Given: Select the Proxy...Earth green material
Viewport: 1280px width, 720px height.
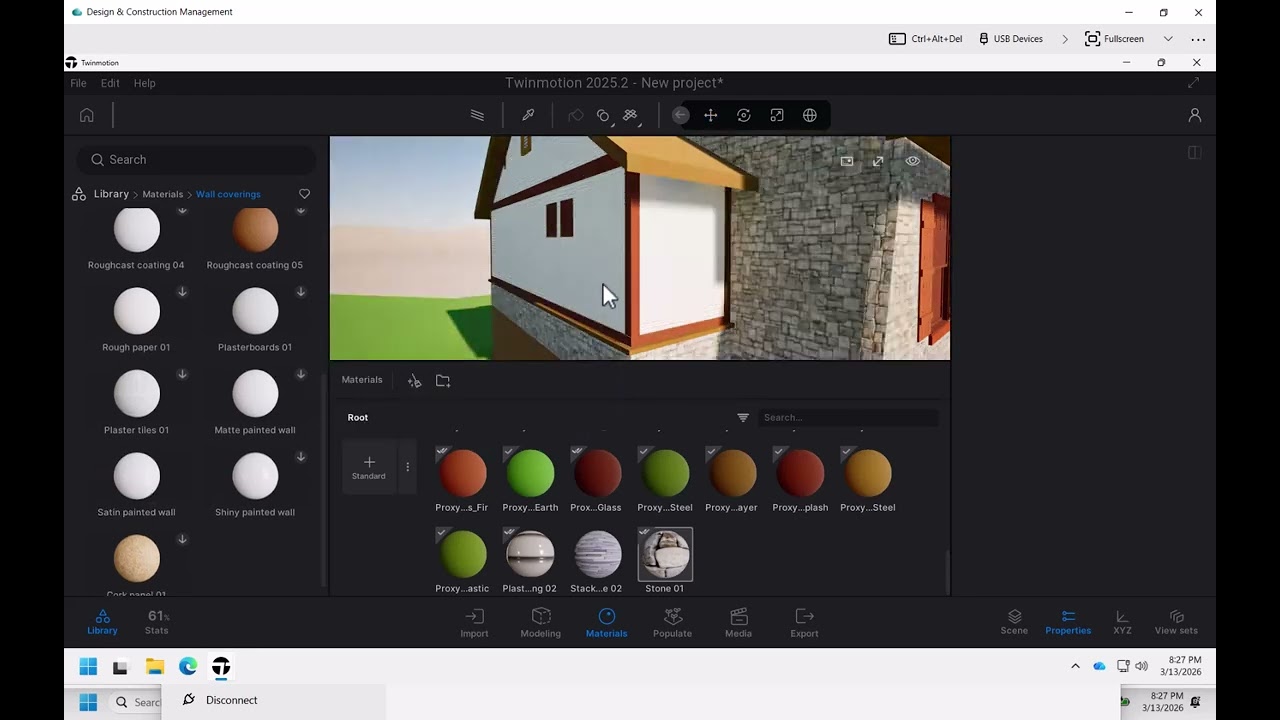Looking at the screenshot, I should [530, 473].
